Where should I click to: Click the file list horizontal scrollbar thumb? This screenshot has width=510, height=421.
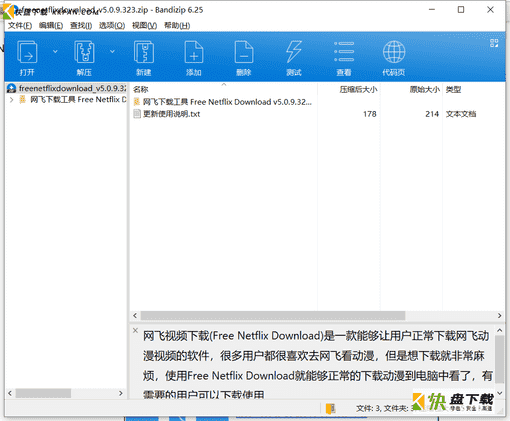(x=273, y=315)
